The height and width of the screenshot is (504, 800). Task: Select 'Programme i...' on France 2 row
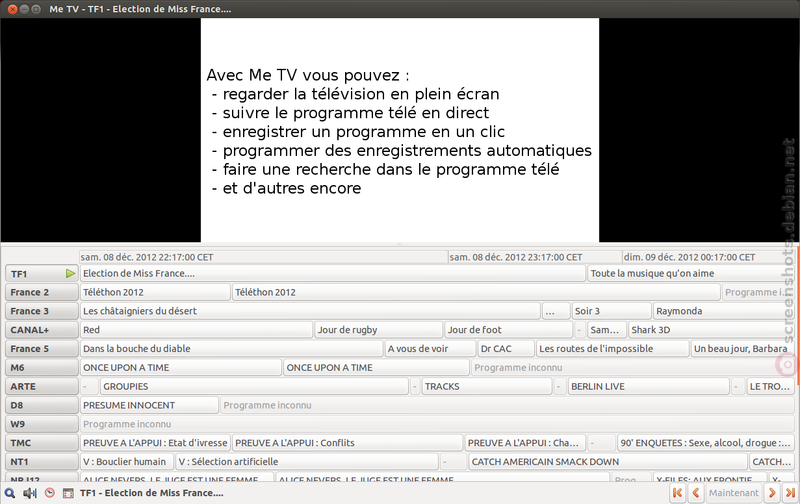tap(758, 292)
